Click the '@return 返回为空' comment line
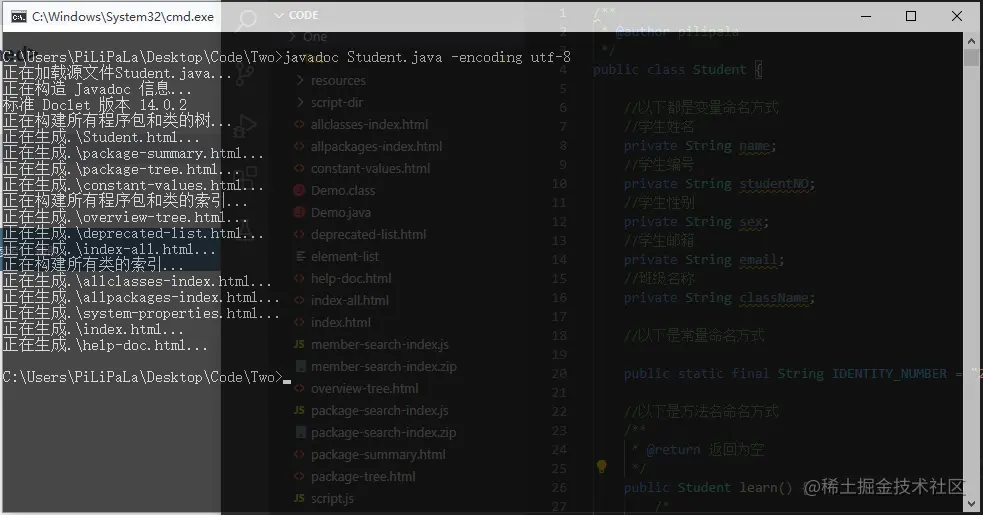Screen dimensions: 983x515 point(698,450)
